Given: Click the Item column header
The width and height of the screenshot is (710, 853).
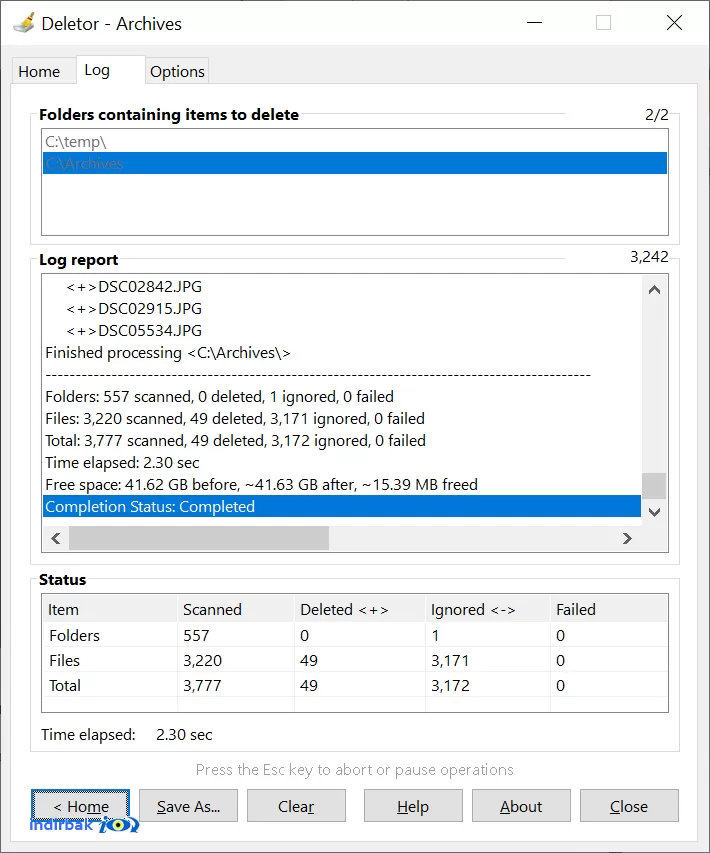Looking at the screenshot, I should point(110,609).
